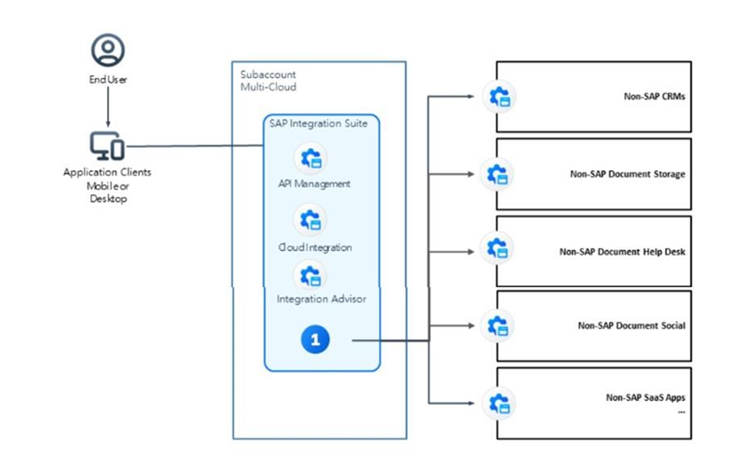Click the Non-SAP Document Storage connector icon
Viewport: 738px width, 459px height.
(497, 174)
